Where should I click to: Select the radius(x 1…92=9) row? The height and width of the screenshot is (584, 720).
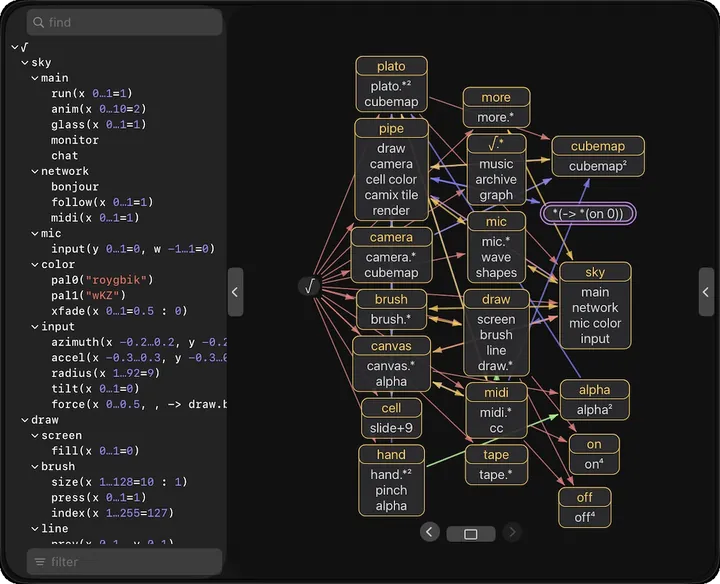[x=106, y=373]
